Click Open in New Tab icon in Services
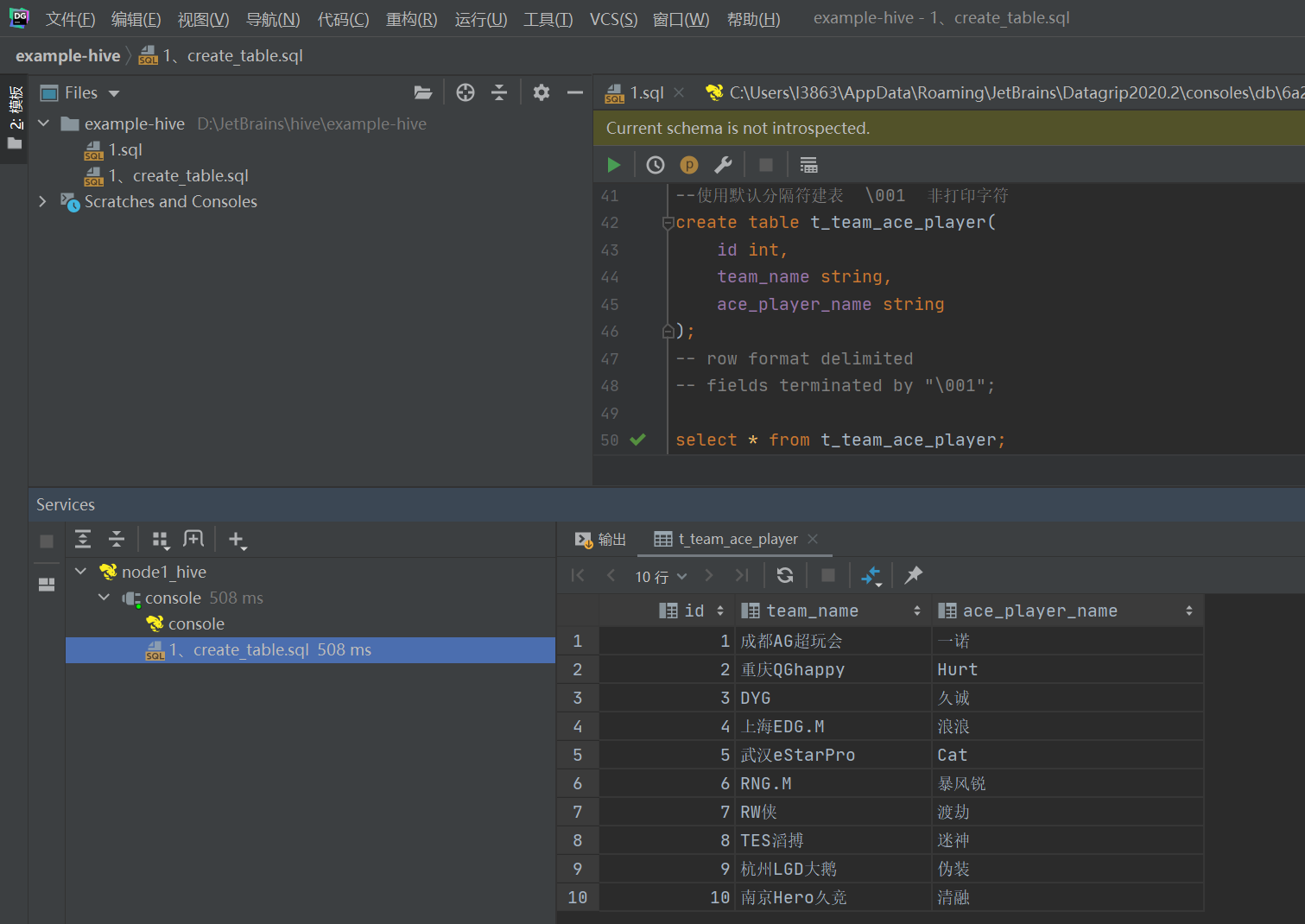Screen dimensions: 1305x924 pyautogui.click(x=193, y=540)
